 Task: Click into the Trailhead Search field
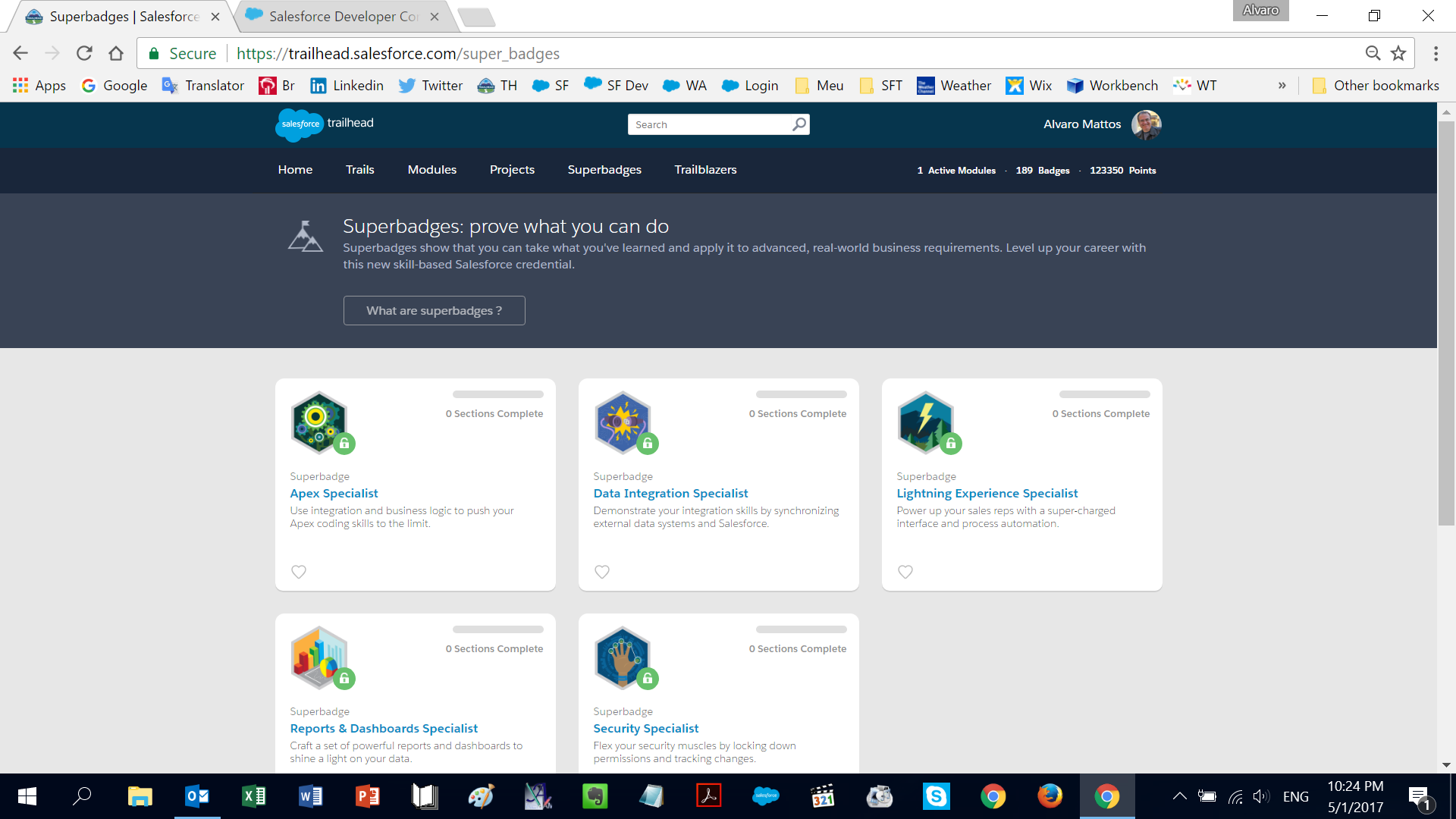[x=709, y=124]
